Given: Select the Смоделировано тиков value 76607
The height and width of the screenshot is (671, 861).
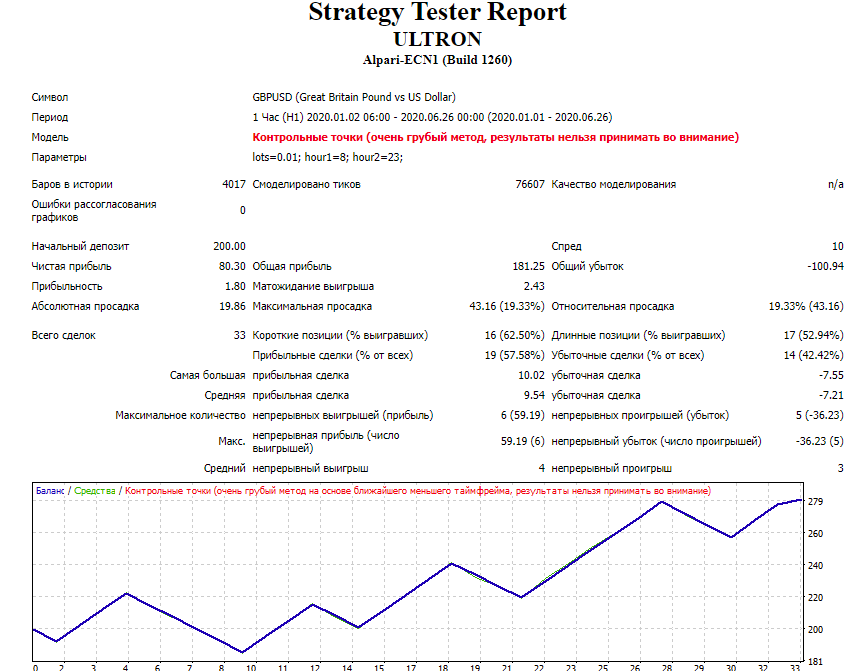Looking at the screenshot, I should [530, 184].
